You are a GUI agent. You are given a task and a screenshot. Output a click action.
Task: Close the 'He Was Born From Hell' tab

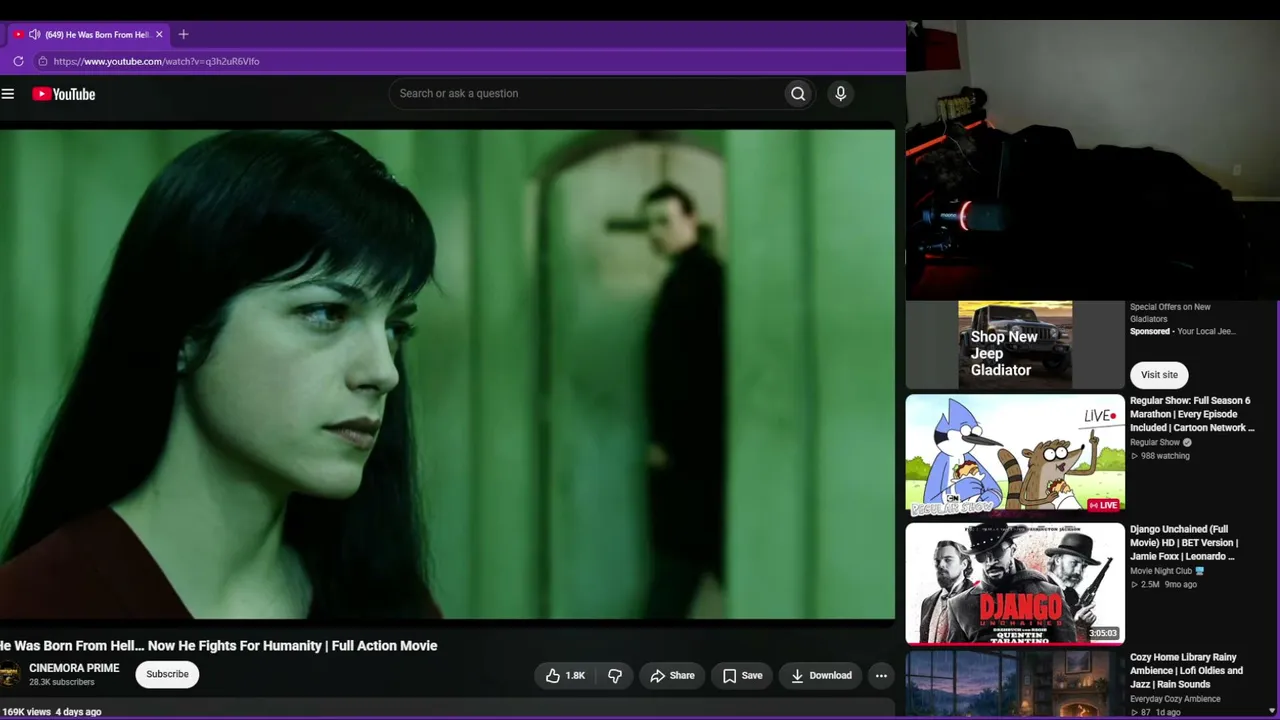tap(159, 34)
